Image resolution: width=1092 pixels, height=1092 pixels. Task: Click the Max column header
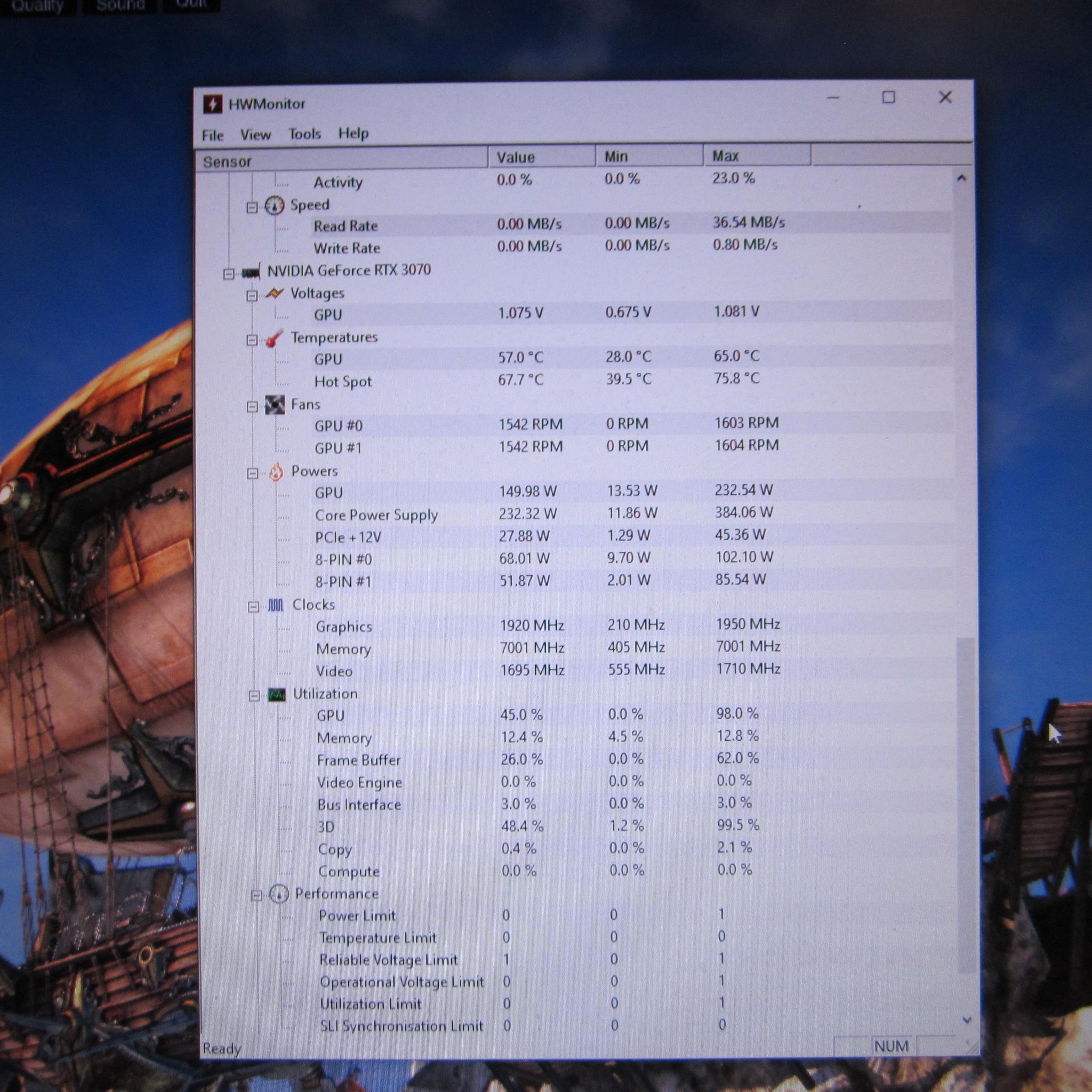pos(757,155)
